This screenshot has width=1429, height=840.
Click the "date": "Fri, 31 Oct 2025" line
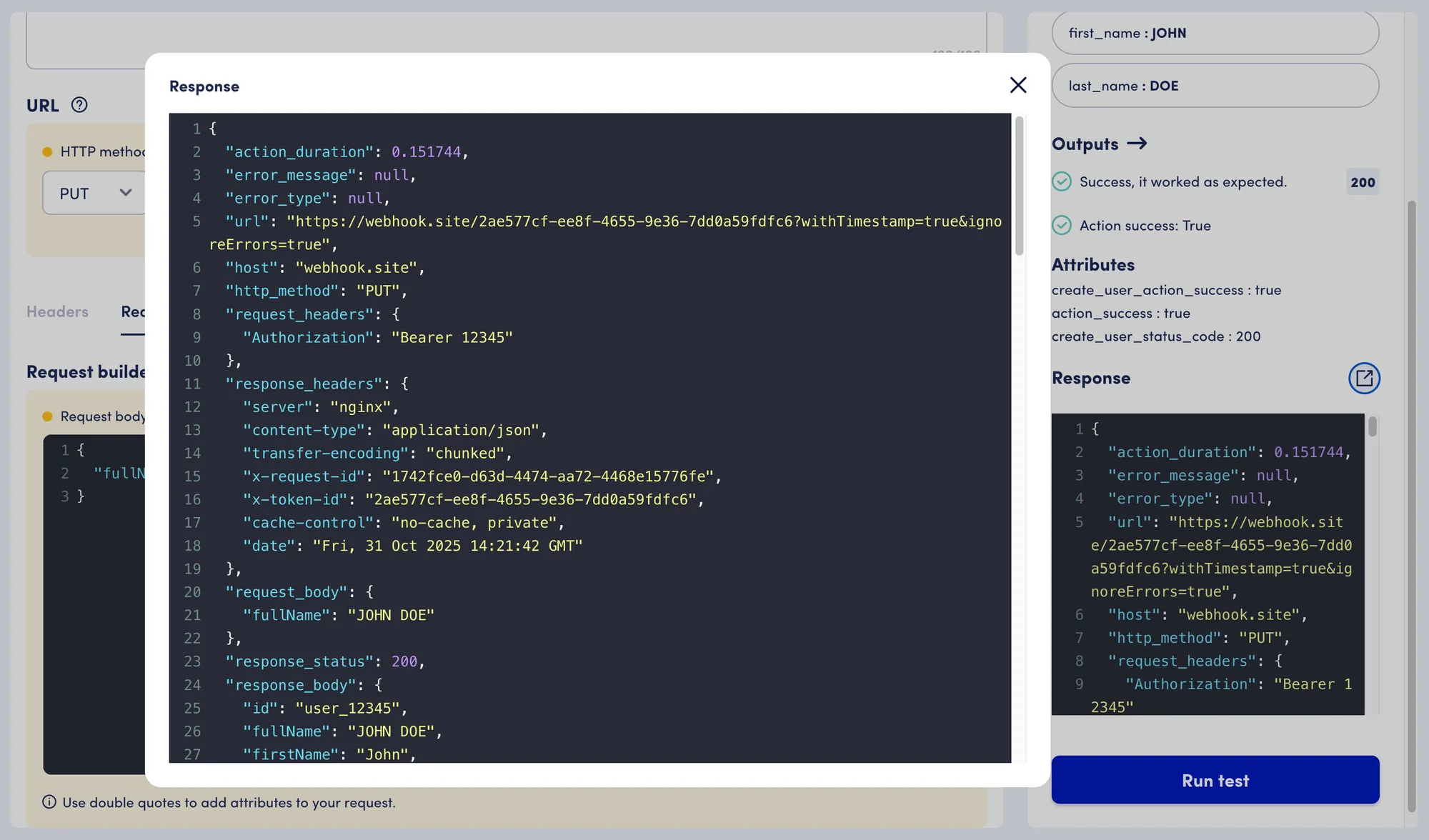(412, 546)
